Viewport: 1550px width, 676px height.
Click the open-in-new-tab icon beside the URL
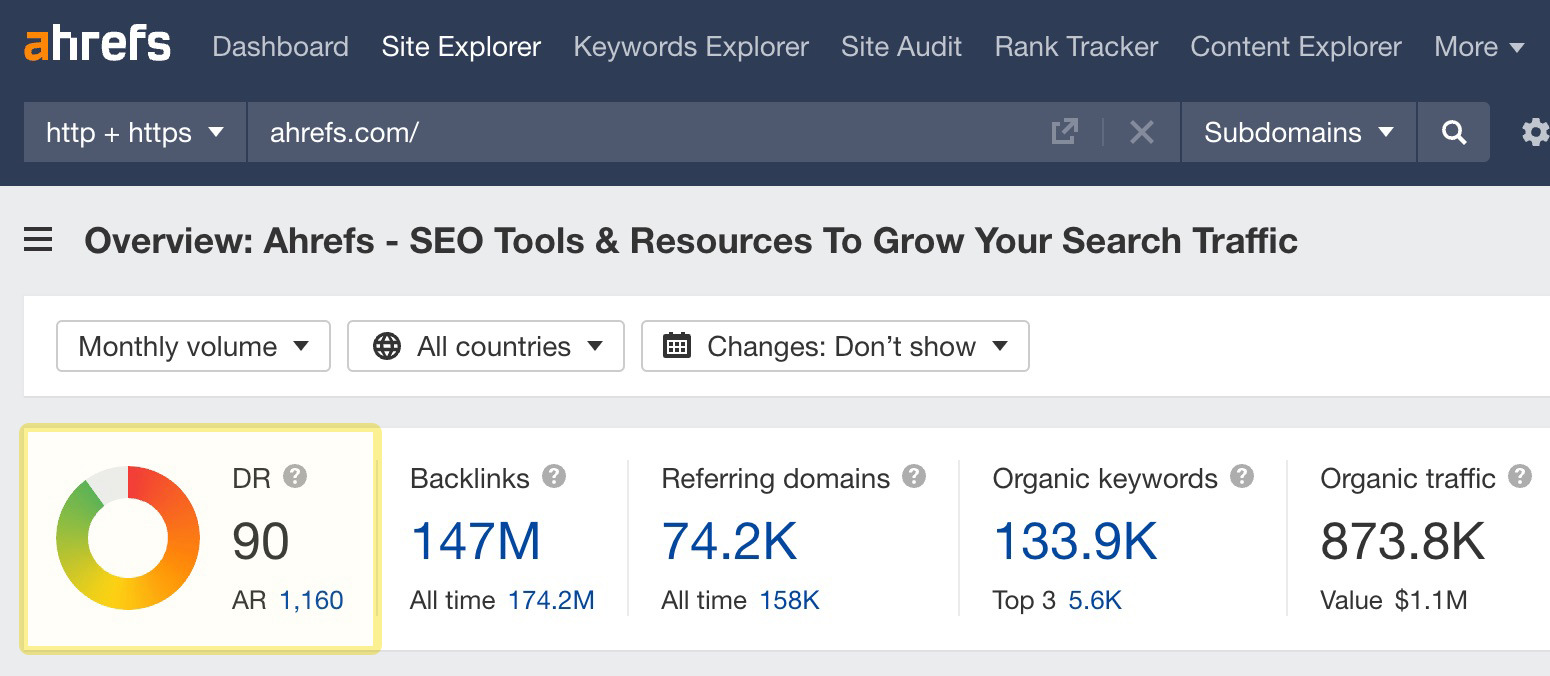pyautogui.click(x=1065, y=131)
